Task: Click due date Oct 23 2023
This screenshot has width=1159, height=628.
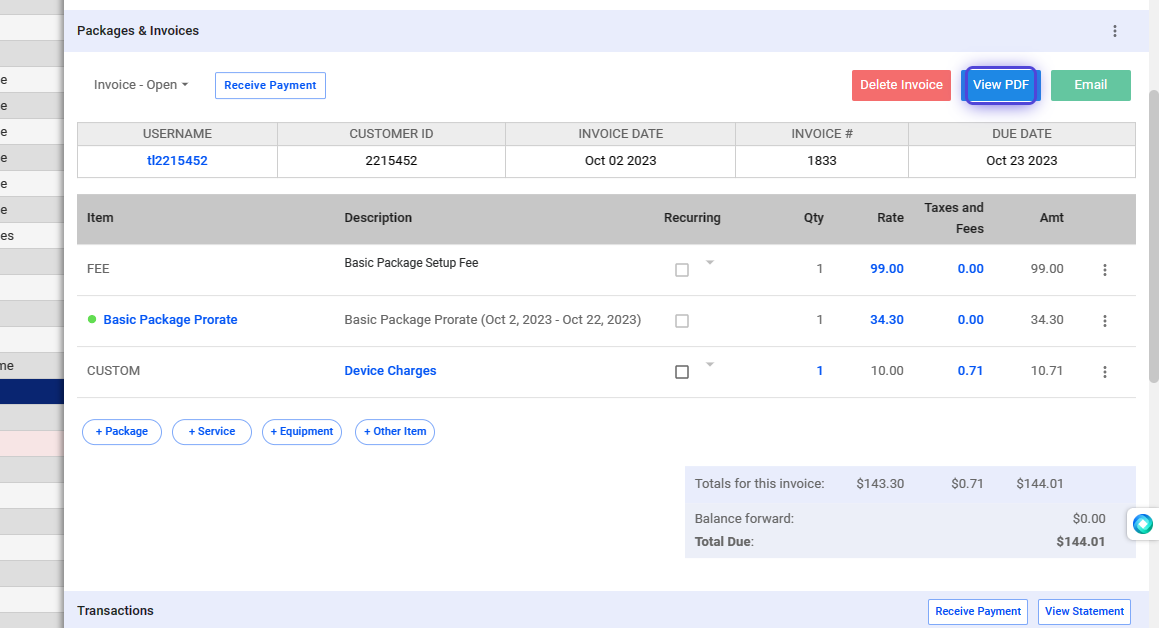Action: coord(1022,160)
